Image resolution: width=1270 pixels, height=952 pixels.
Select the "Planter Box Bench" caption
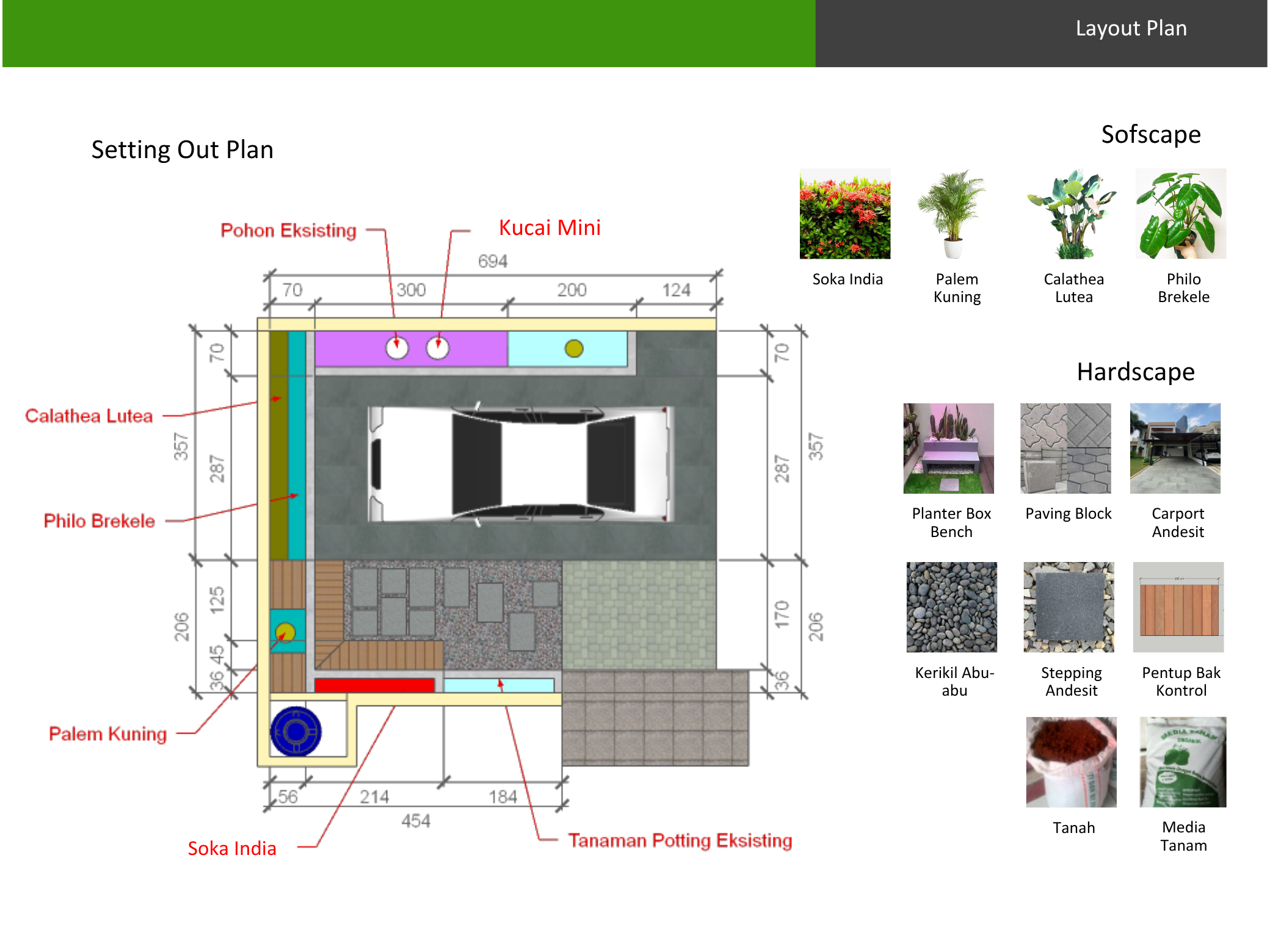pyautogui.click(x=951, y=523)
